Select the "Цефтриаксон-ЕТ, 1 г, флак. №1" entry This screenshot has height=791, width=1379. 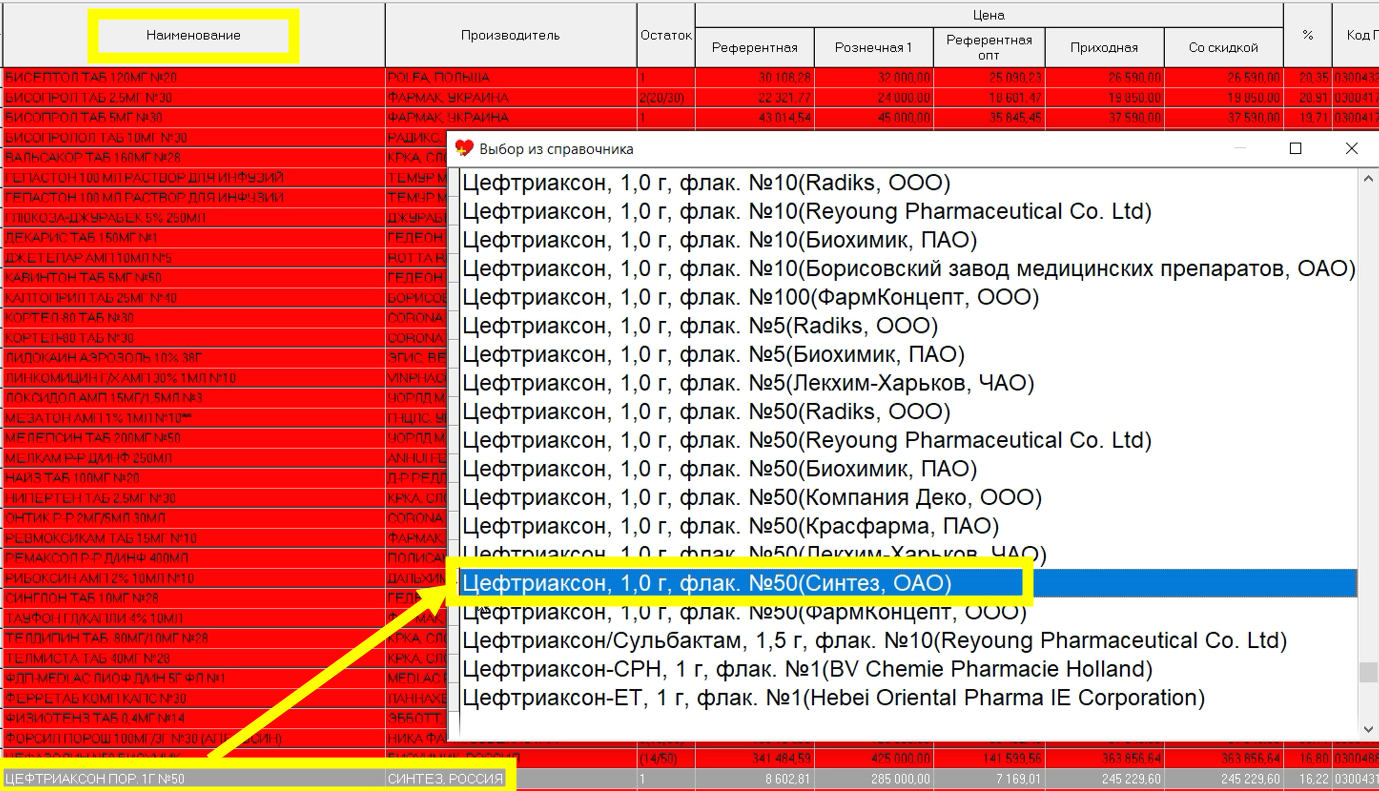pos(837,698)
